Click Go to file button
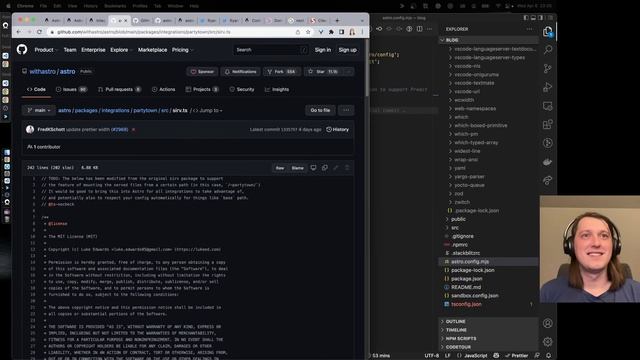The image size is (640, 360). pyautogui.click(x=320, y=110)
